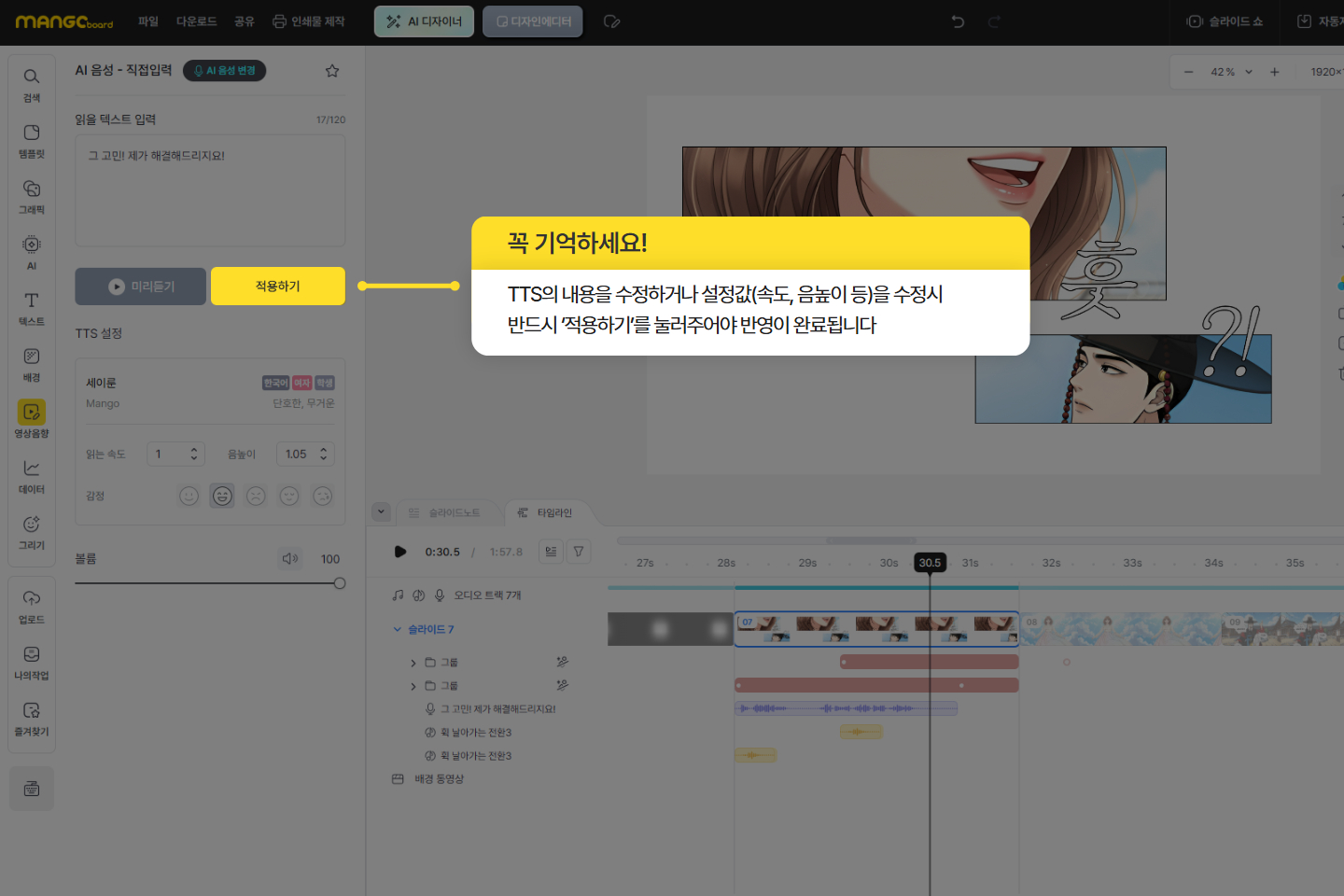Click the volume slider handle
Image resolution: width=1344 pixels, height=896 pixels.
tap(340, 583)
